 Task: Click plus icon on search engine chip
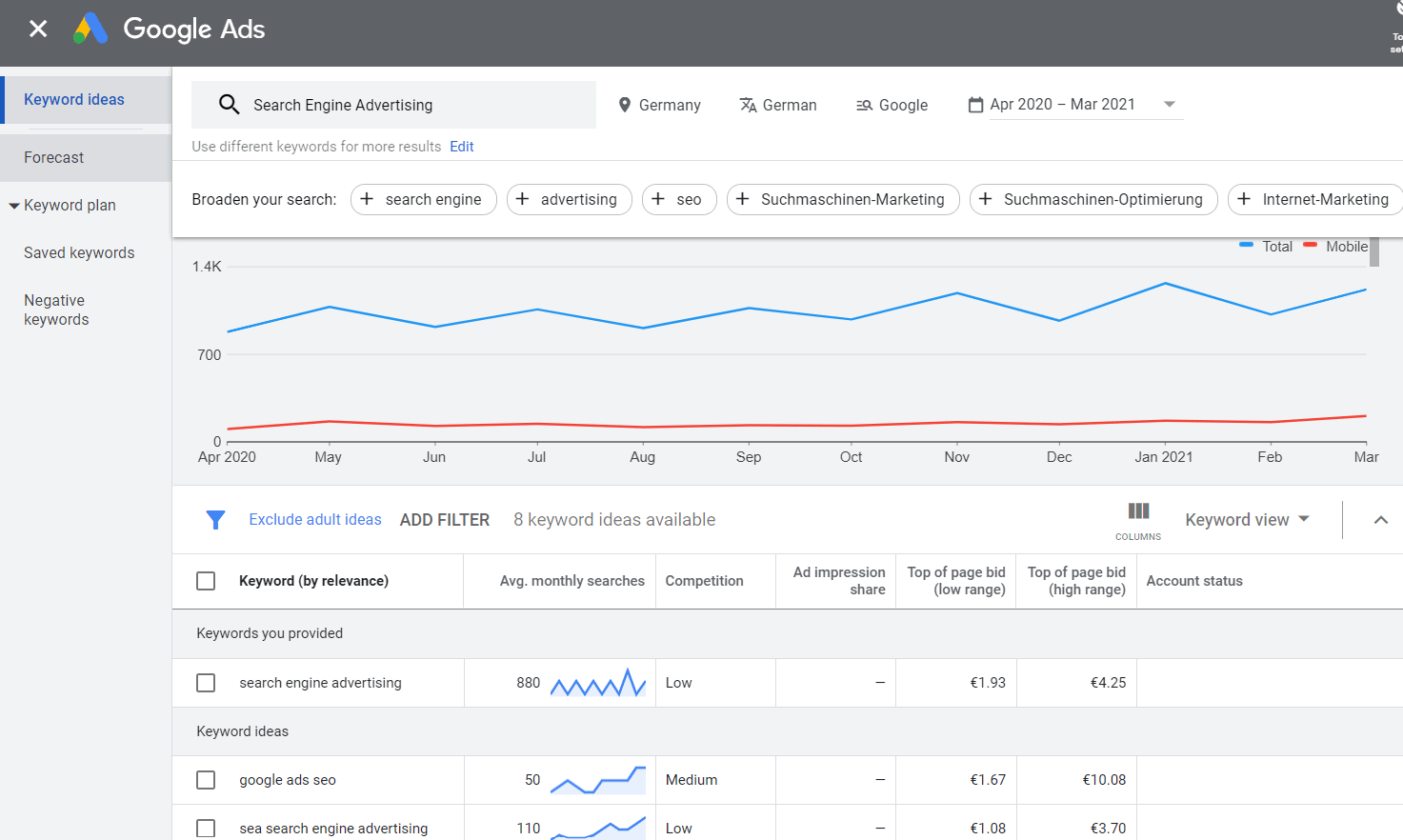point(367,199)
